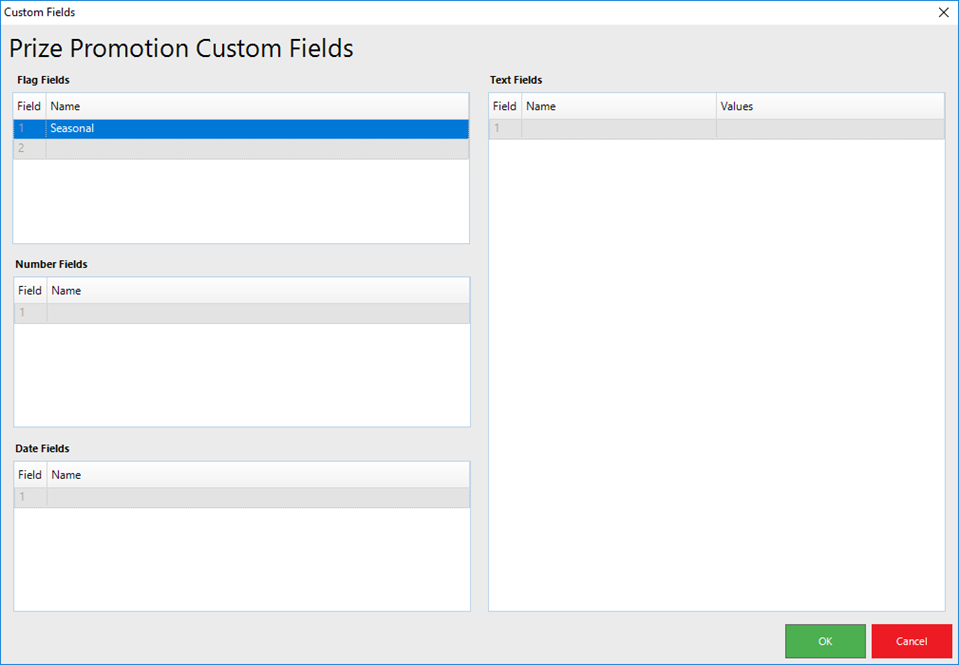Viewport: 959px width, 665px height.
Task: Select row number 1 in Text Fields
Action: tap(505, 129)
